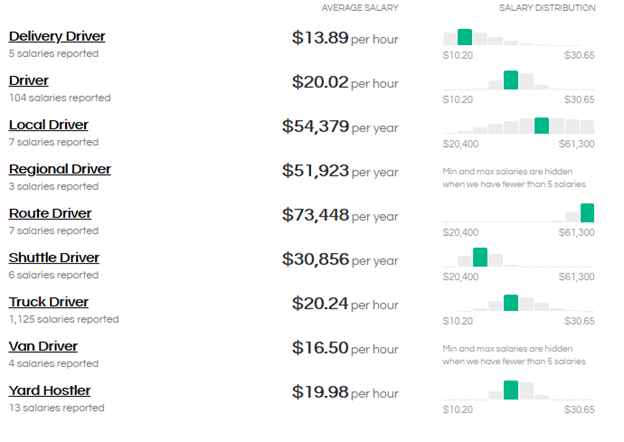Select the Van Driver link
Screen dimensions: 624x442
[45, 346]
